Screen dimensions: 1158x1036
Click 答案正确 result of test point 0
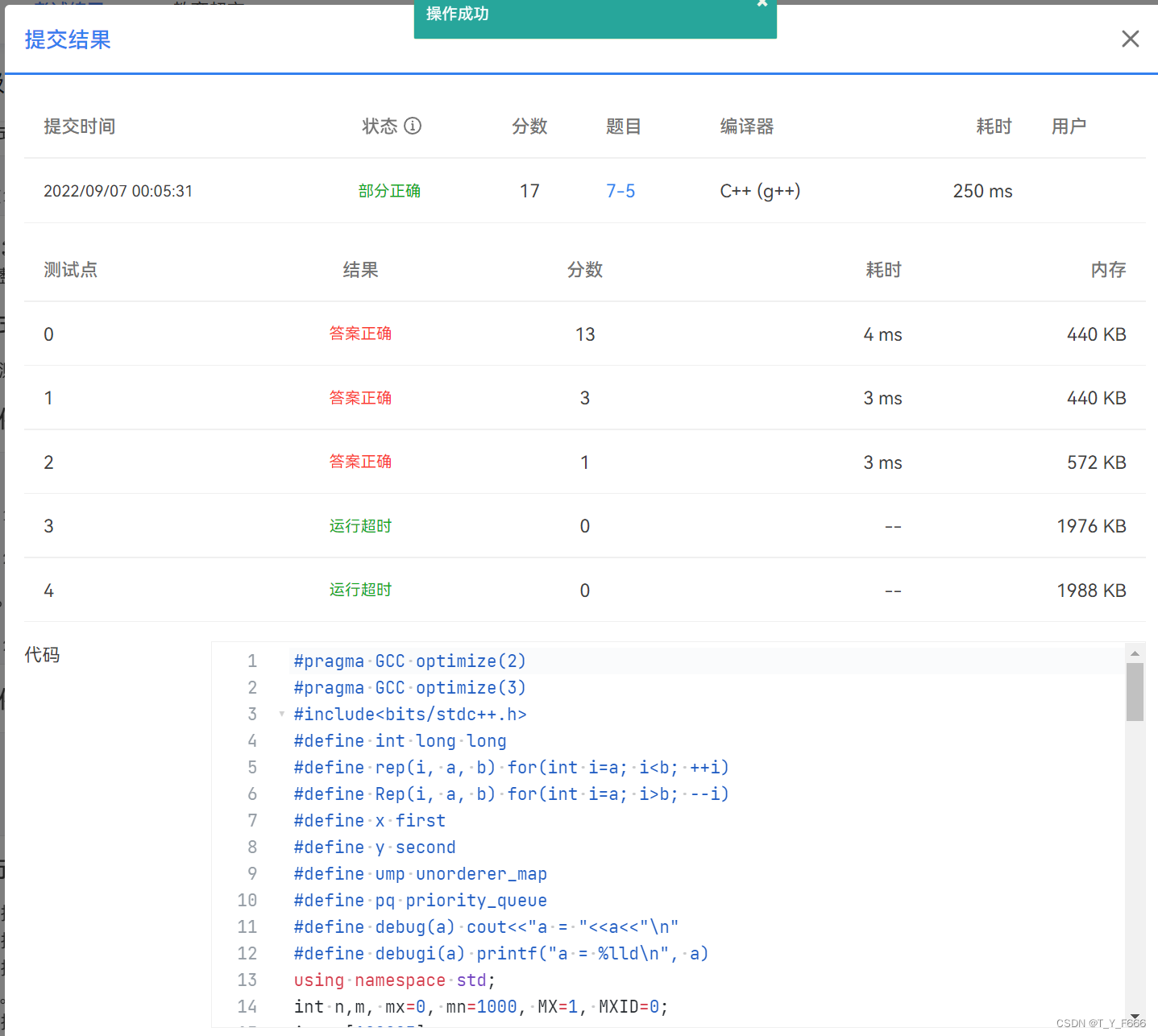click(x=360, y=334)
